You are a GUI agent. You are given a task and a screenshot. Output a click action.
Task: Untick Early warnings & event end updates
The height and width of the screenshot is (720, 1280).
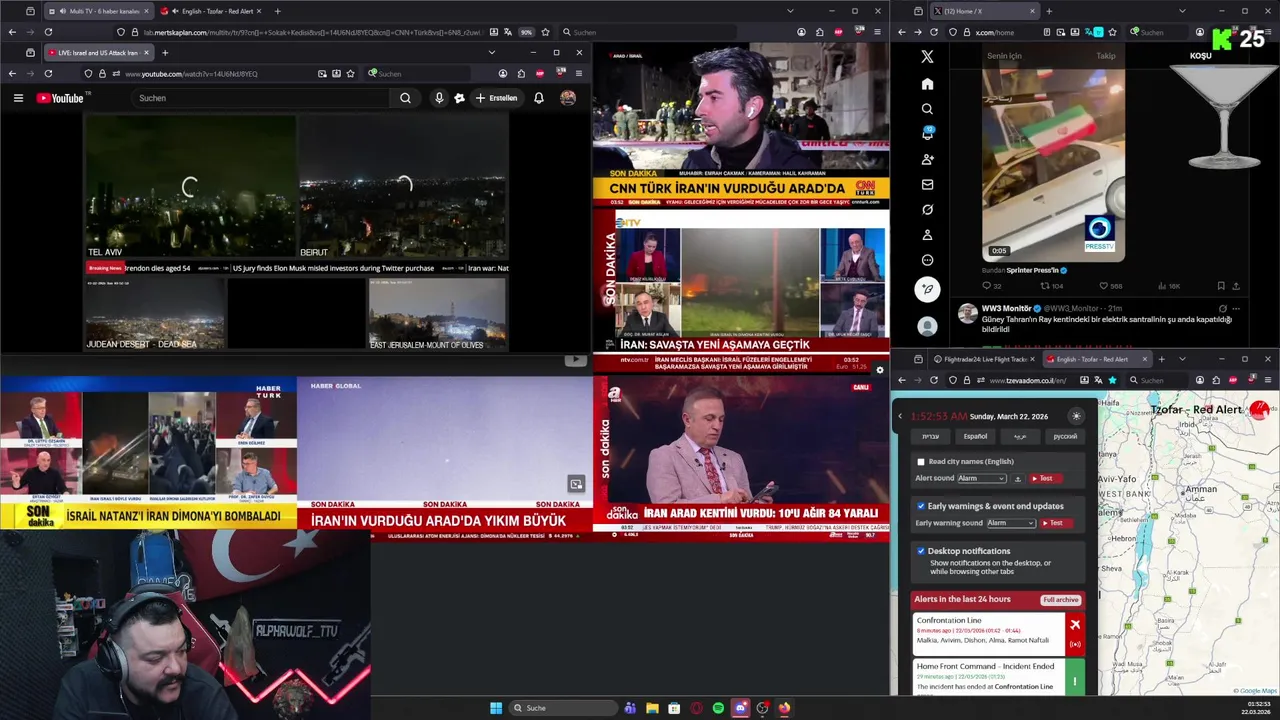tap(921, 506)
